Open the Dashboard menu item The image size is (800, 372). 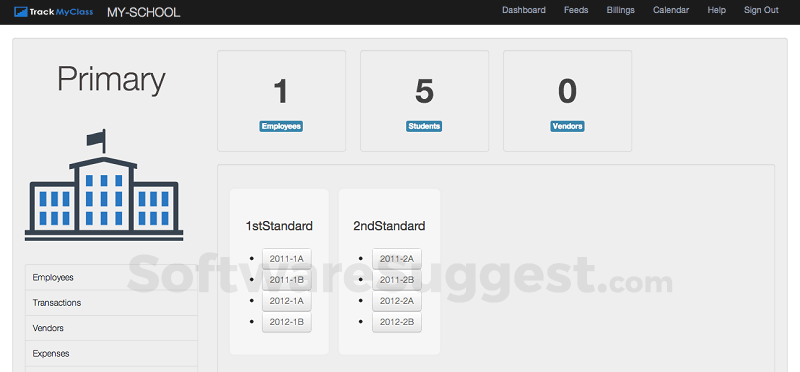pyautogui.click(x=523, y=10)
